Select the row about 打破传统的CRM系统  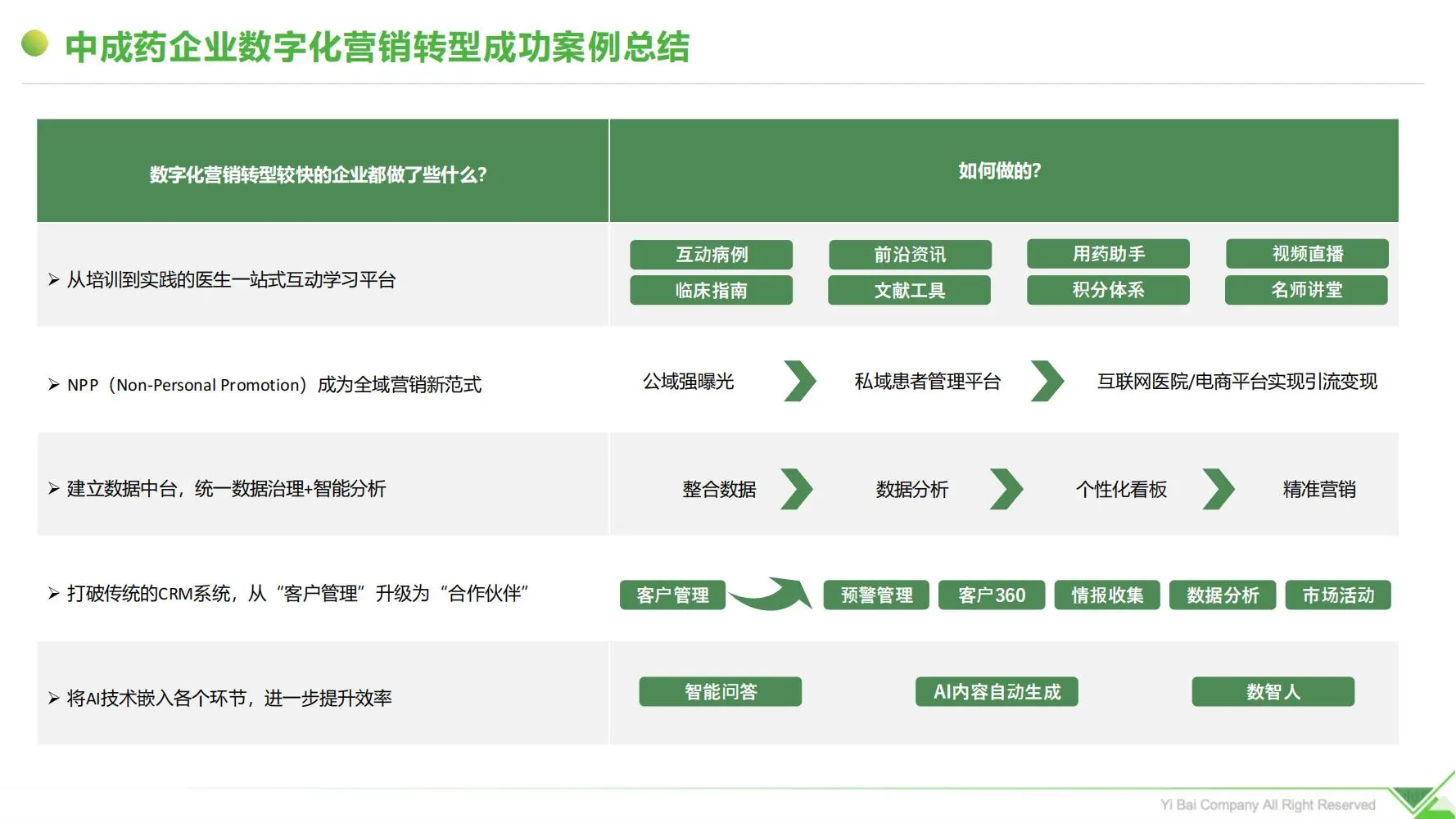pyautogui.click(x=298, y=594)
